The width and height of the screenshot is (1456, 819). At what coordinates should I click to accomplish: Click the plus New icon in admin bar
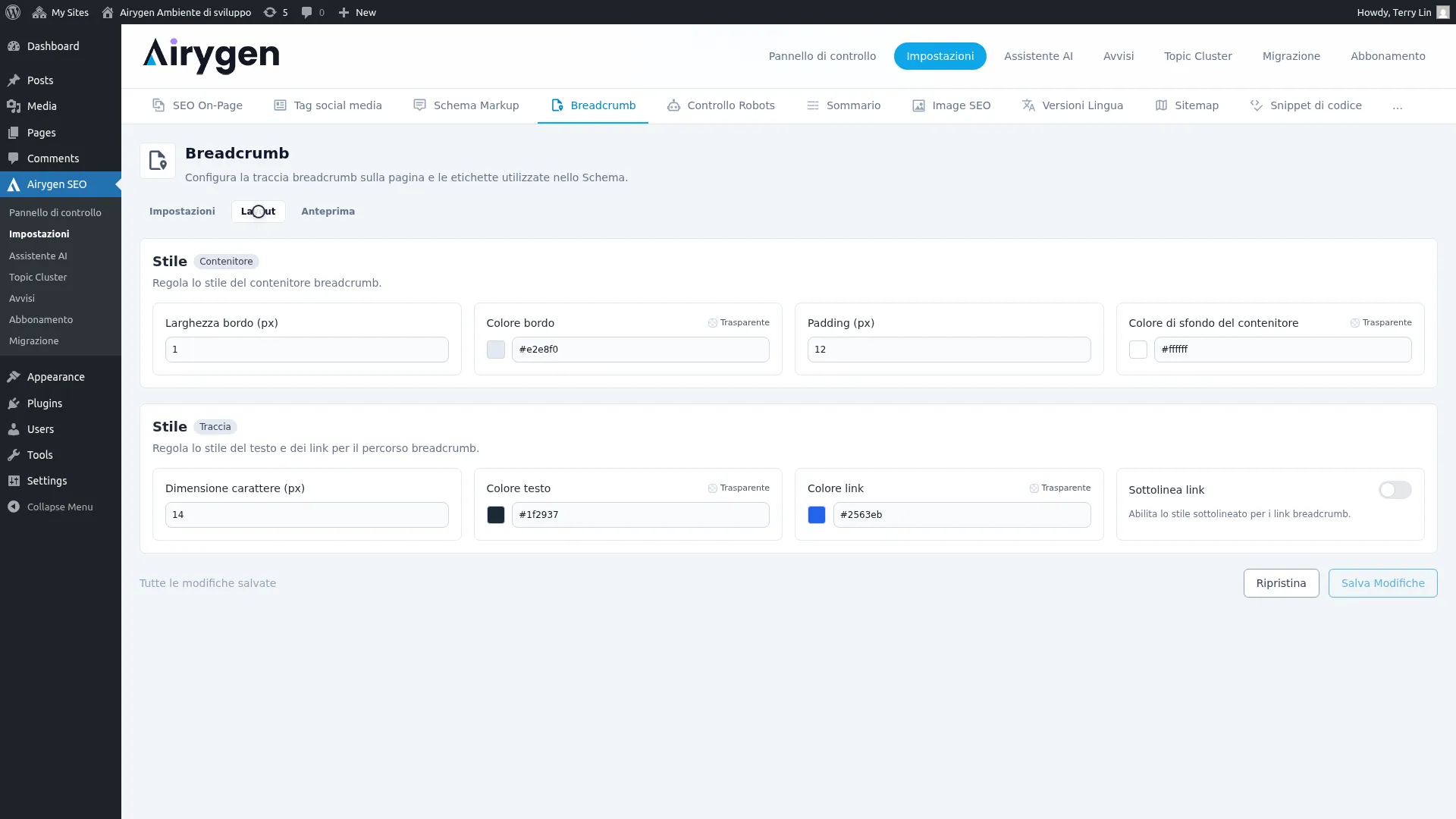point(344,12)
